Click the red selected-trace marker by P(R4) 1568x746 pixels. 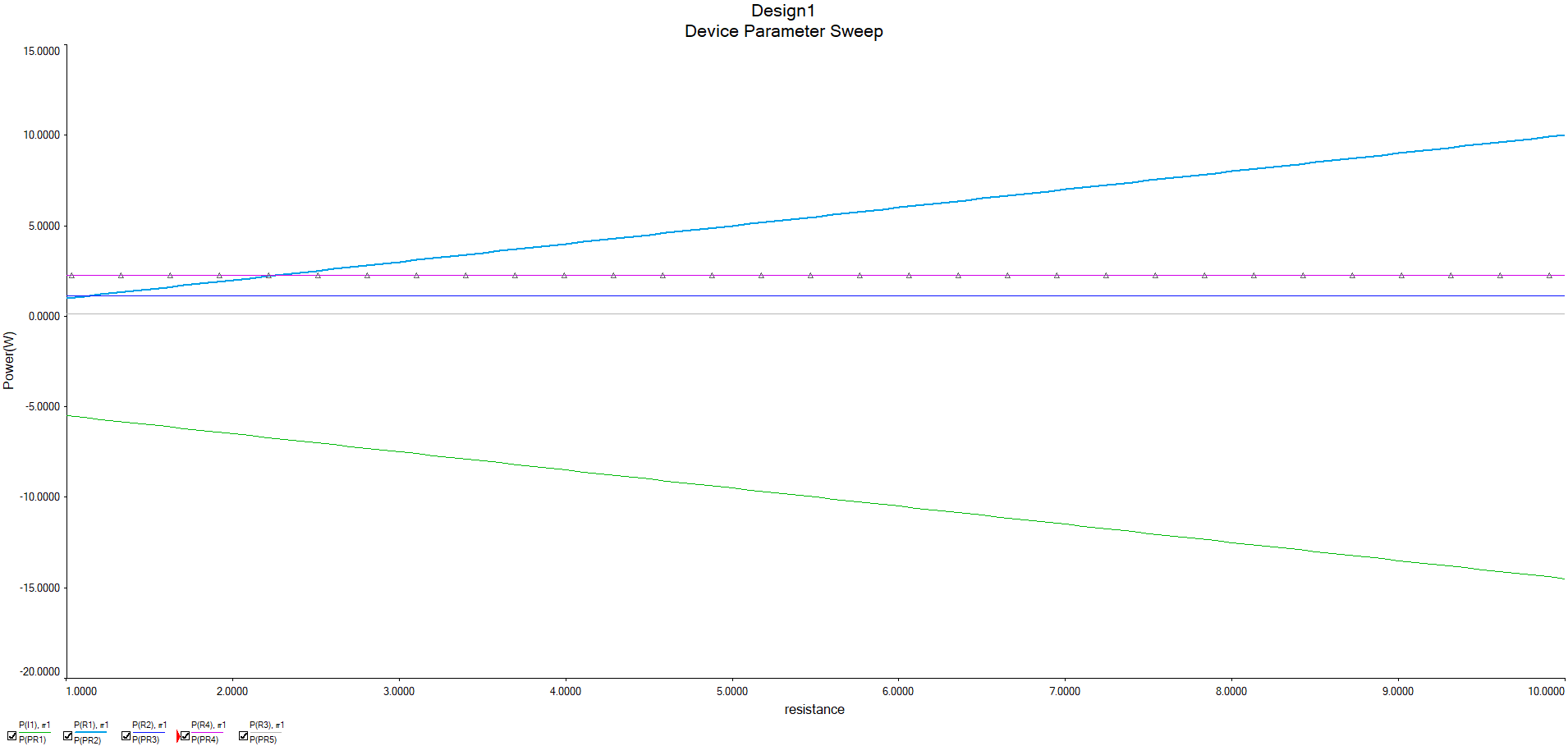point(178,736)
